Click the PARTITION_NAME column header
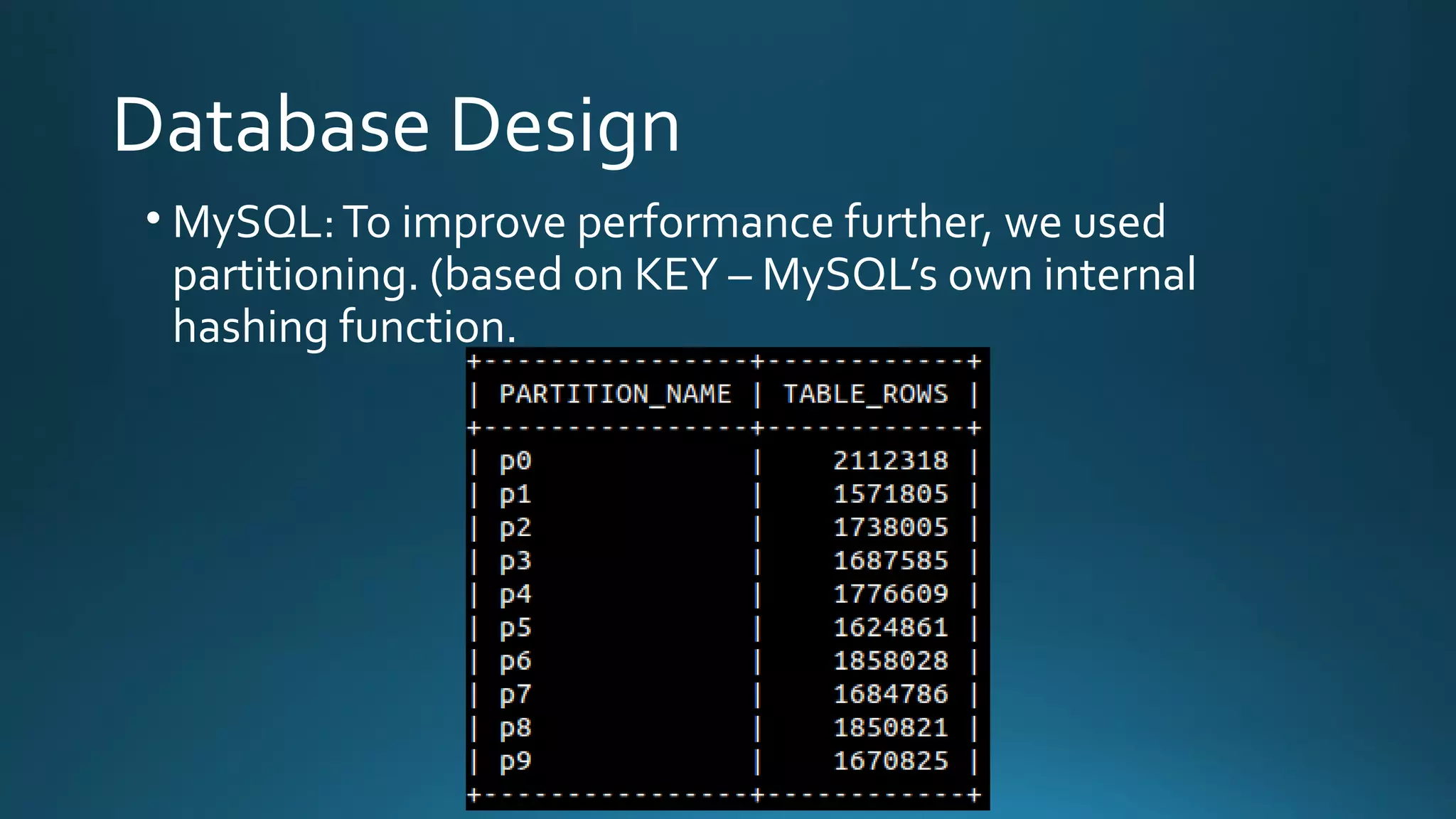This screenshot has width=1456, height=819. click(615, 394)
